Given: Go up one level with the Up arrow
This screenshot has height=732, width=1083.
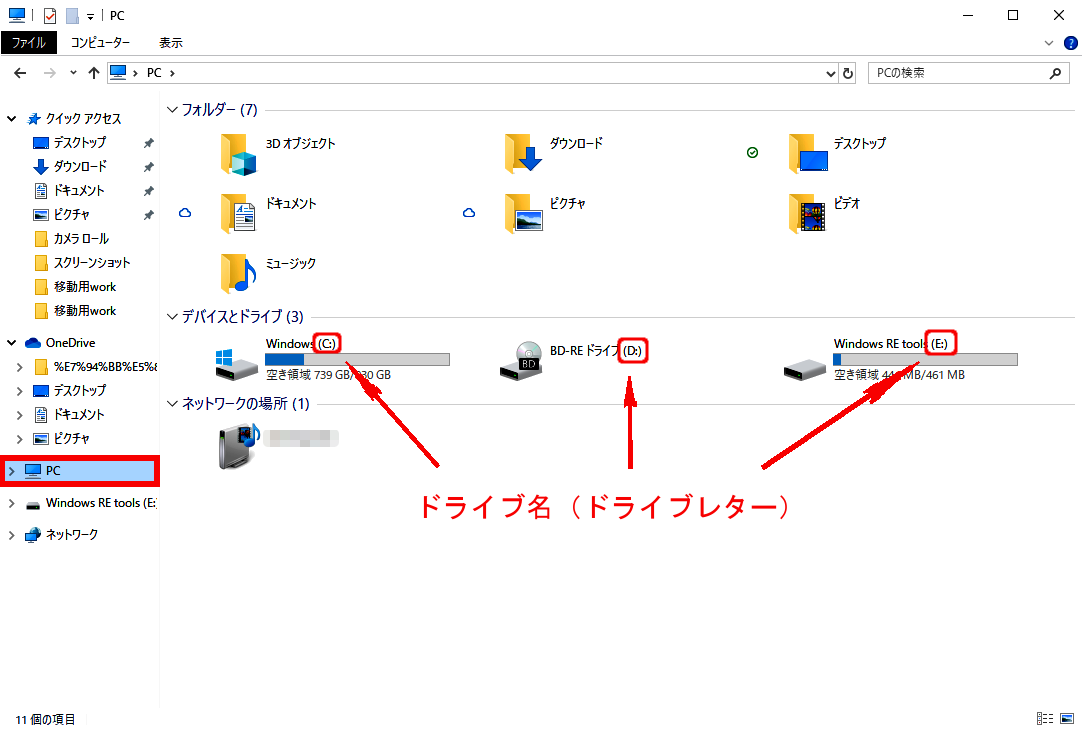Looking at the screenshot, I should click(x=94, y=73).
